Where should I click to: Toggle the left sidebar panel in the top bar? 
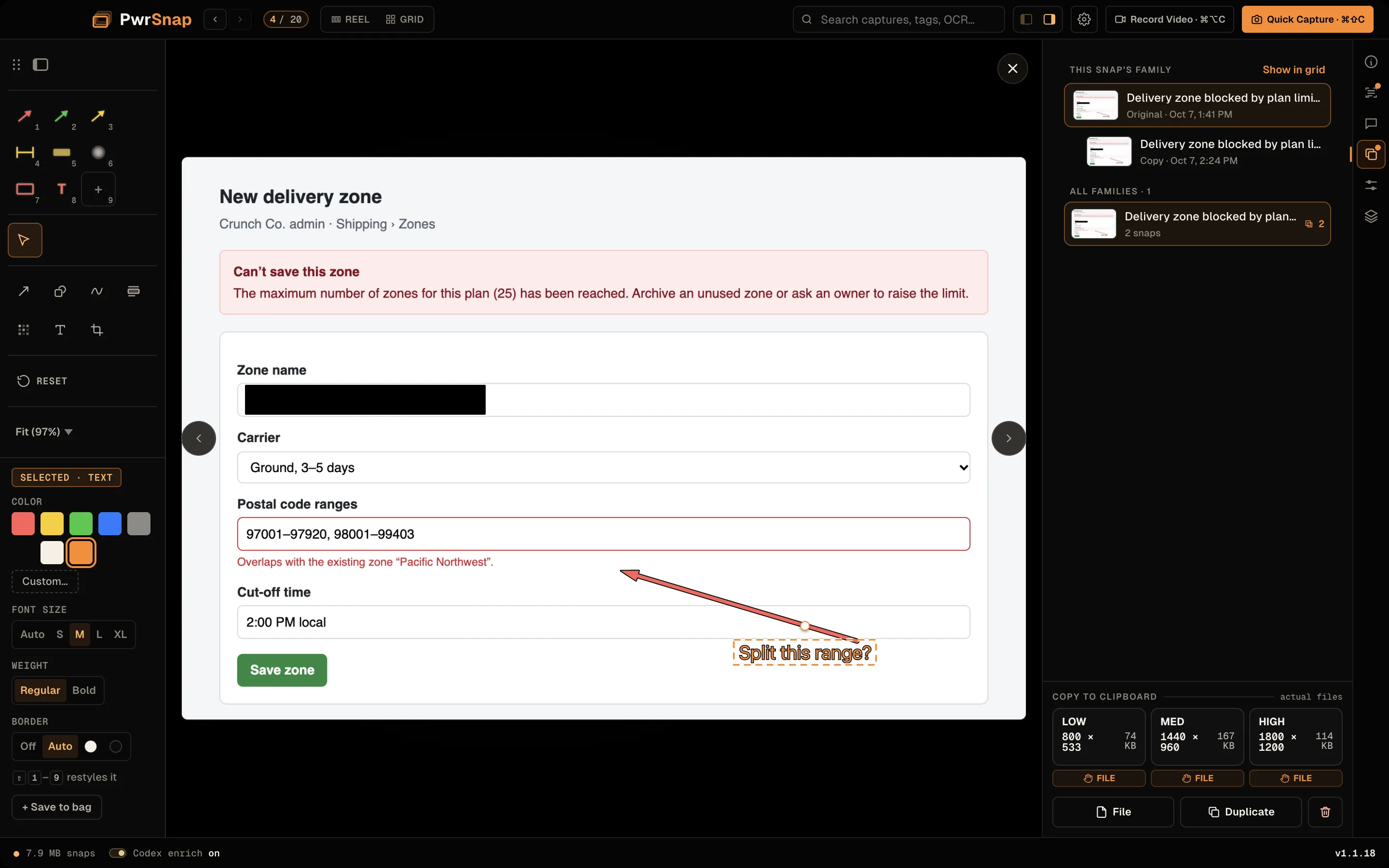coord(1027,19)
